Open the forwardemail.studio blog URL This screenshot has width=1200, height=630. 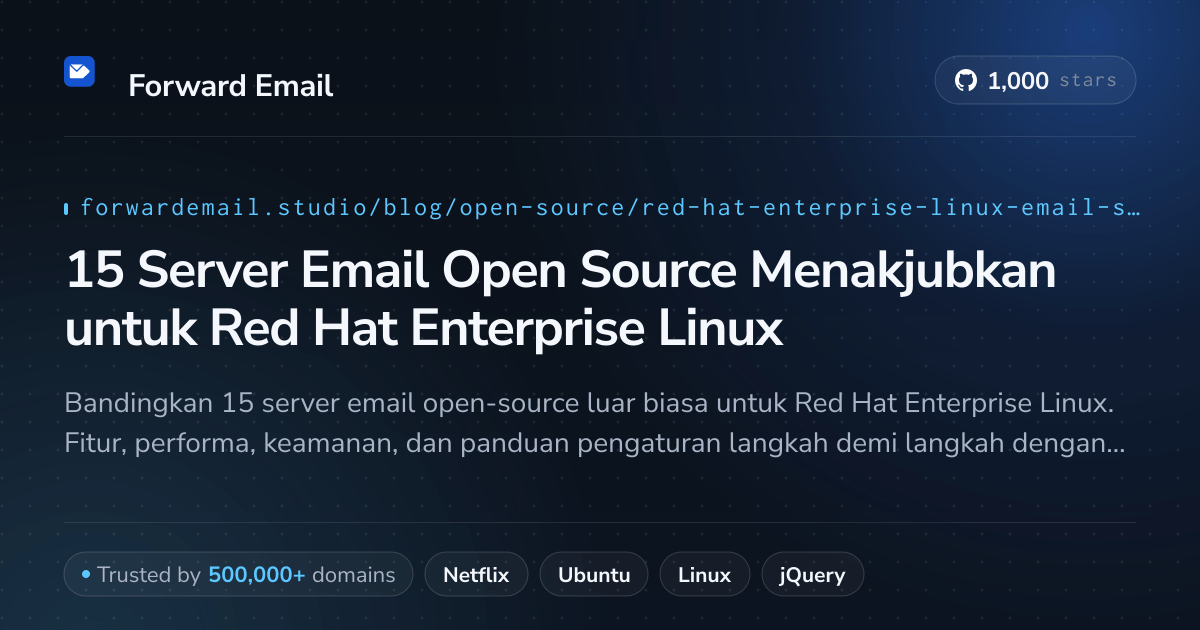tap(610, 208)
